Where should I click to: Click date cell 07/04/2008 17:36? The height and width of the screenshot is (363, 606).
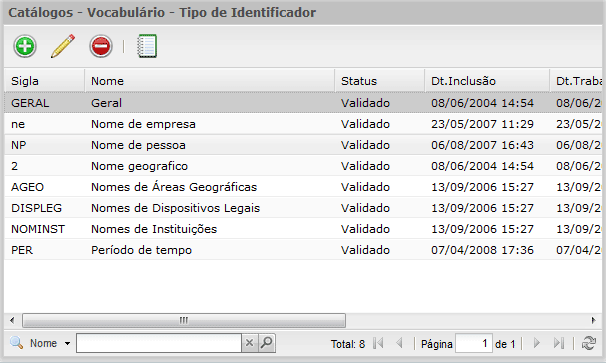pos(482,250)
